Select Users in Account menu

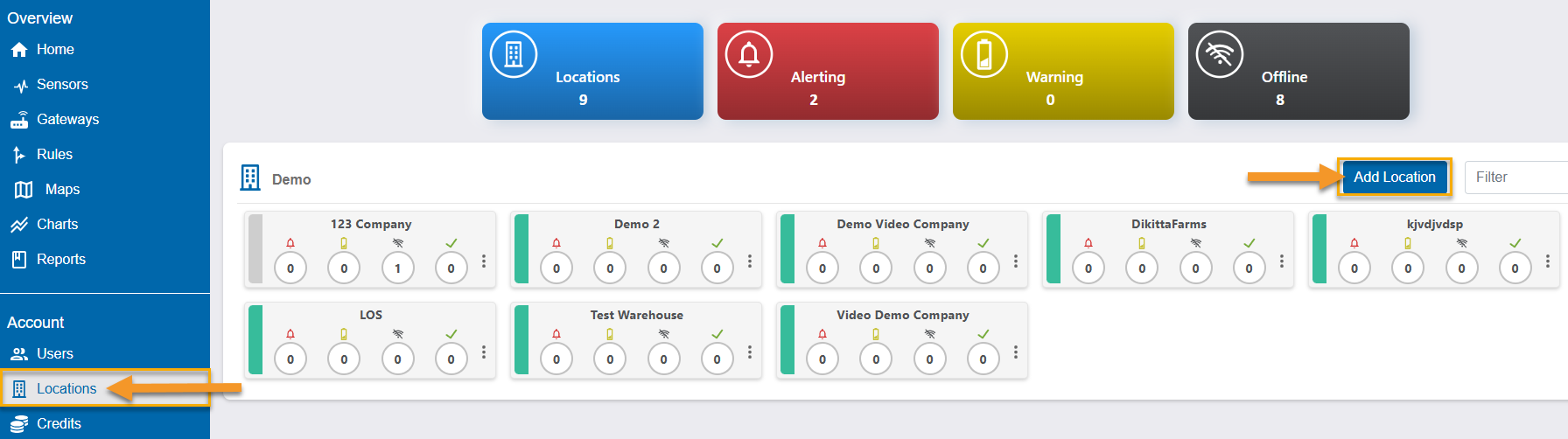(x=42, y=354)
